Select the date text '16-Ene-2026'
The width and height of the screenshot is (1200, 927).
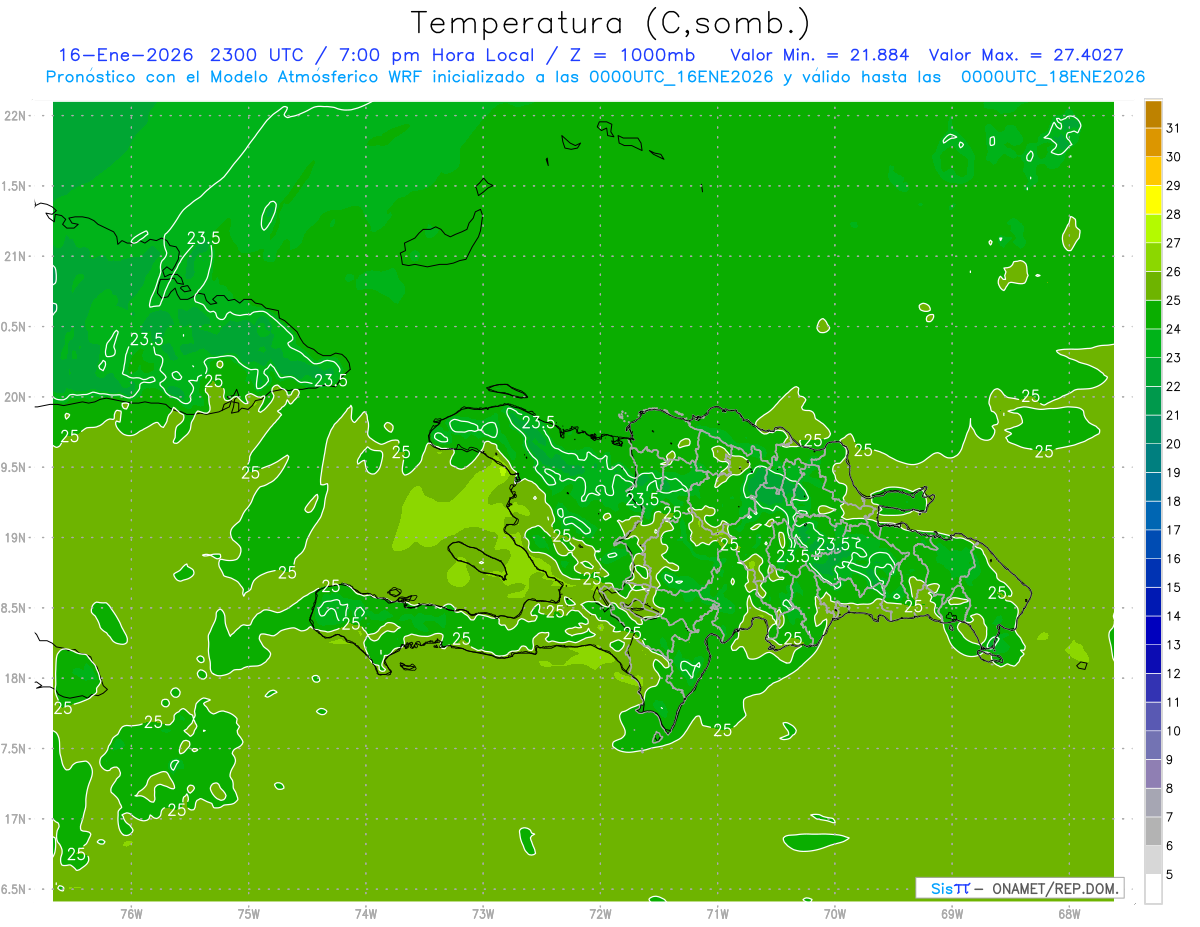coord(126,55)
